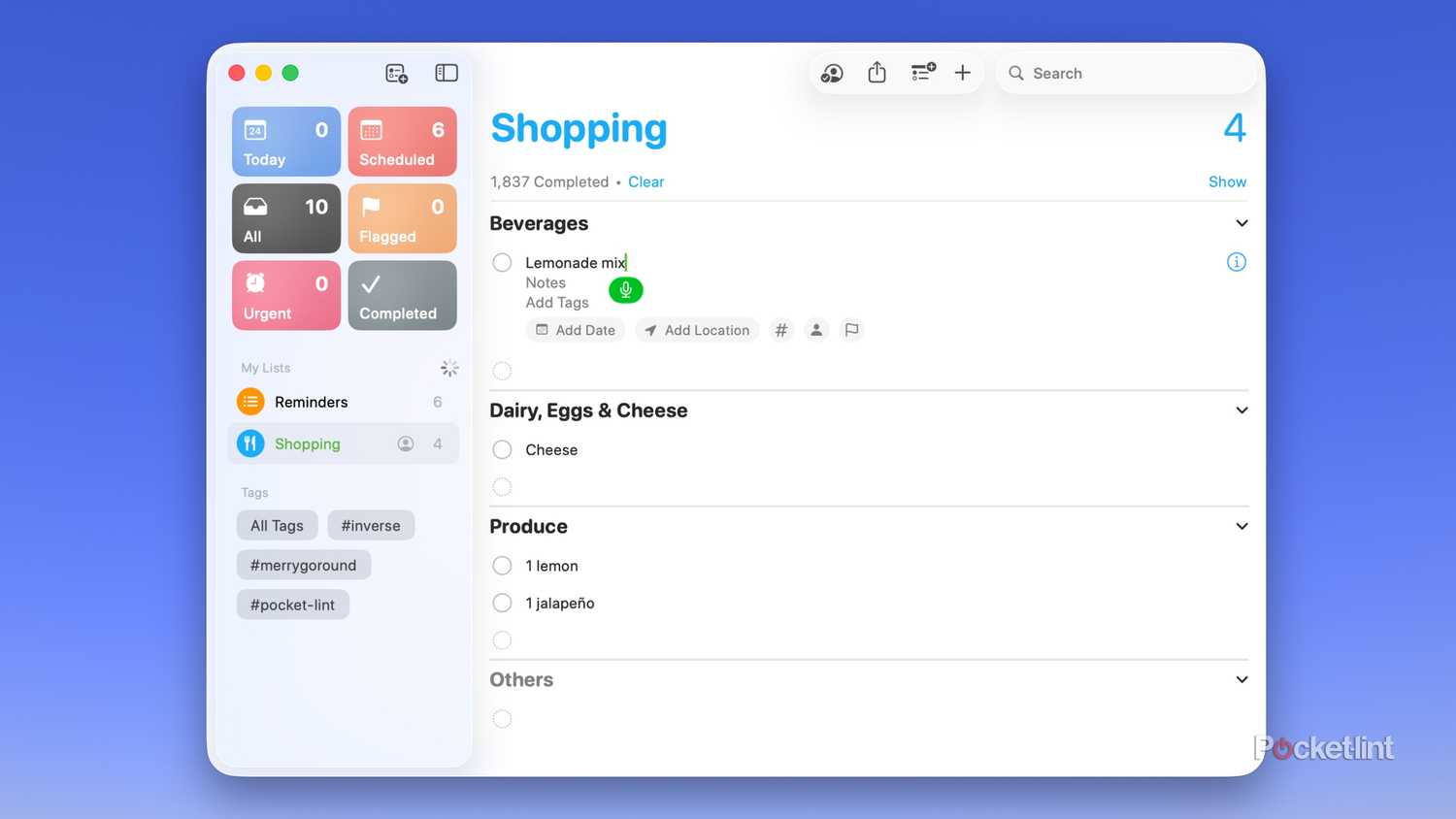Collapse the Beverages section

(1241, 223)
